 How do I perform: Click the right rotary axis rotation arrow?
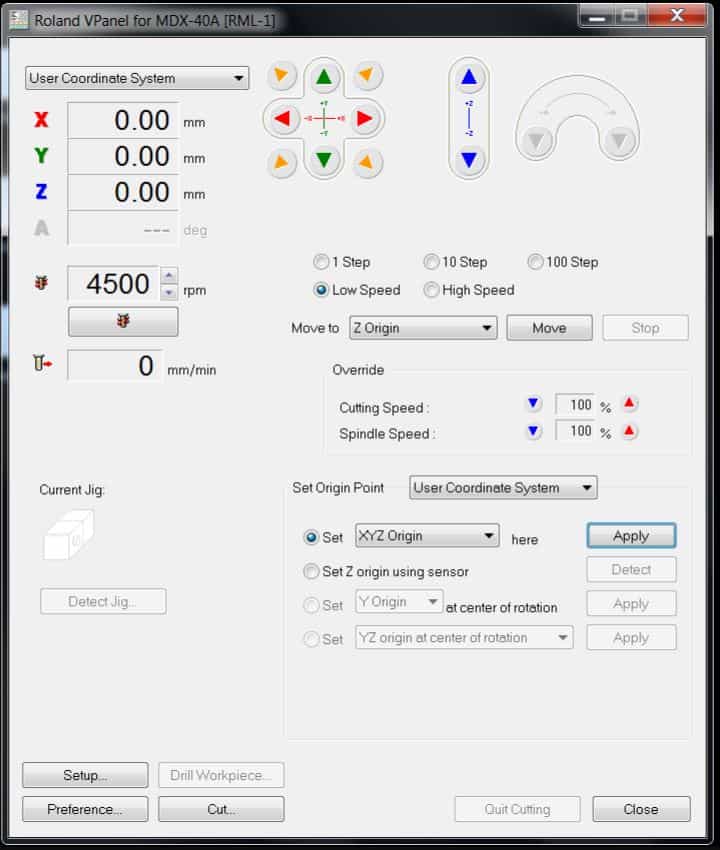click(x=619, y=141)
